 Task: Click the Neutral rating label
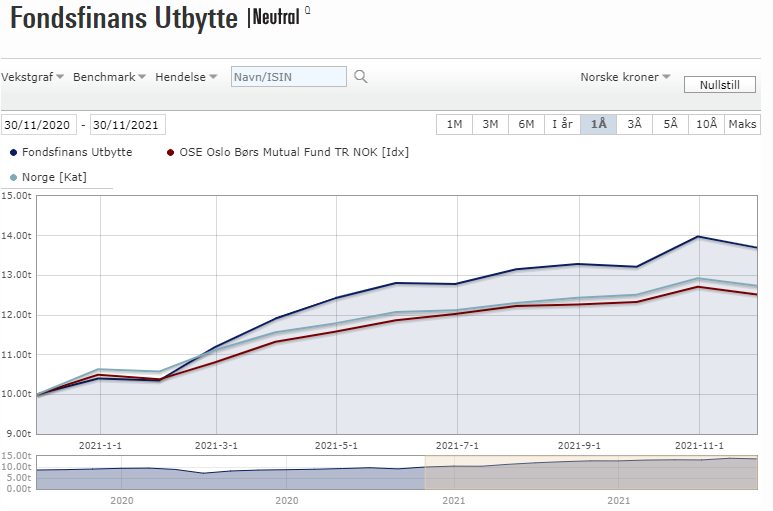(276, 18)
